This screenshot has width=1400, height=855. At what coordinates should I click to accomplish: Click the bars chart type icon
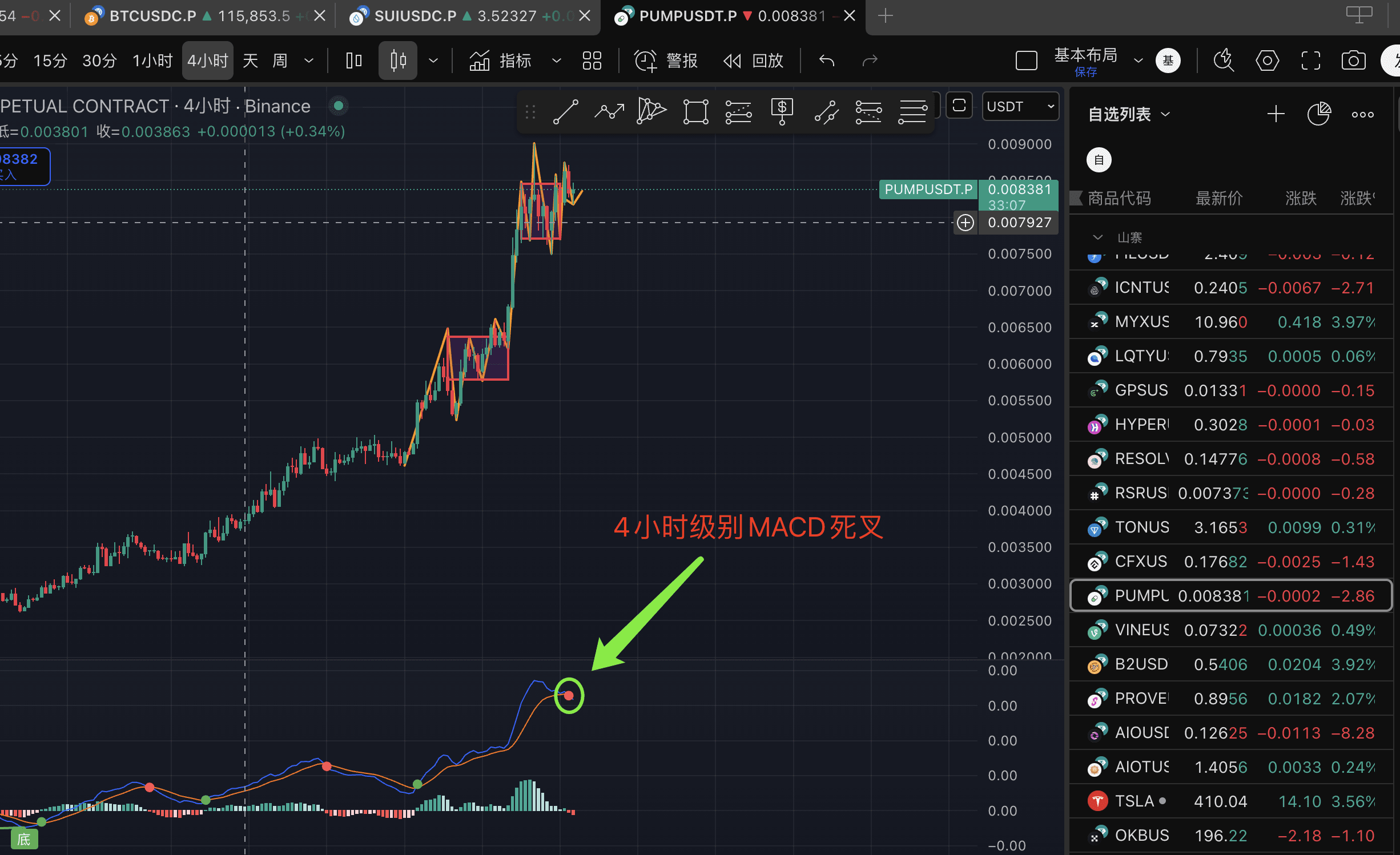pos(354,61)
